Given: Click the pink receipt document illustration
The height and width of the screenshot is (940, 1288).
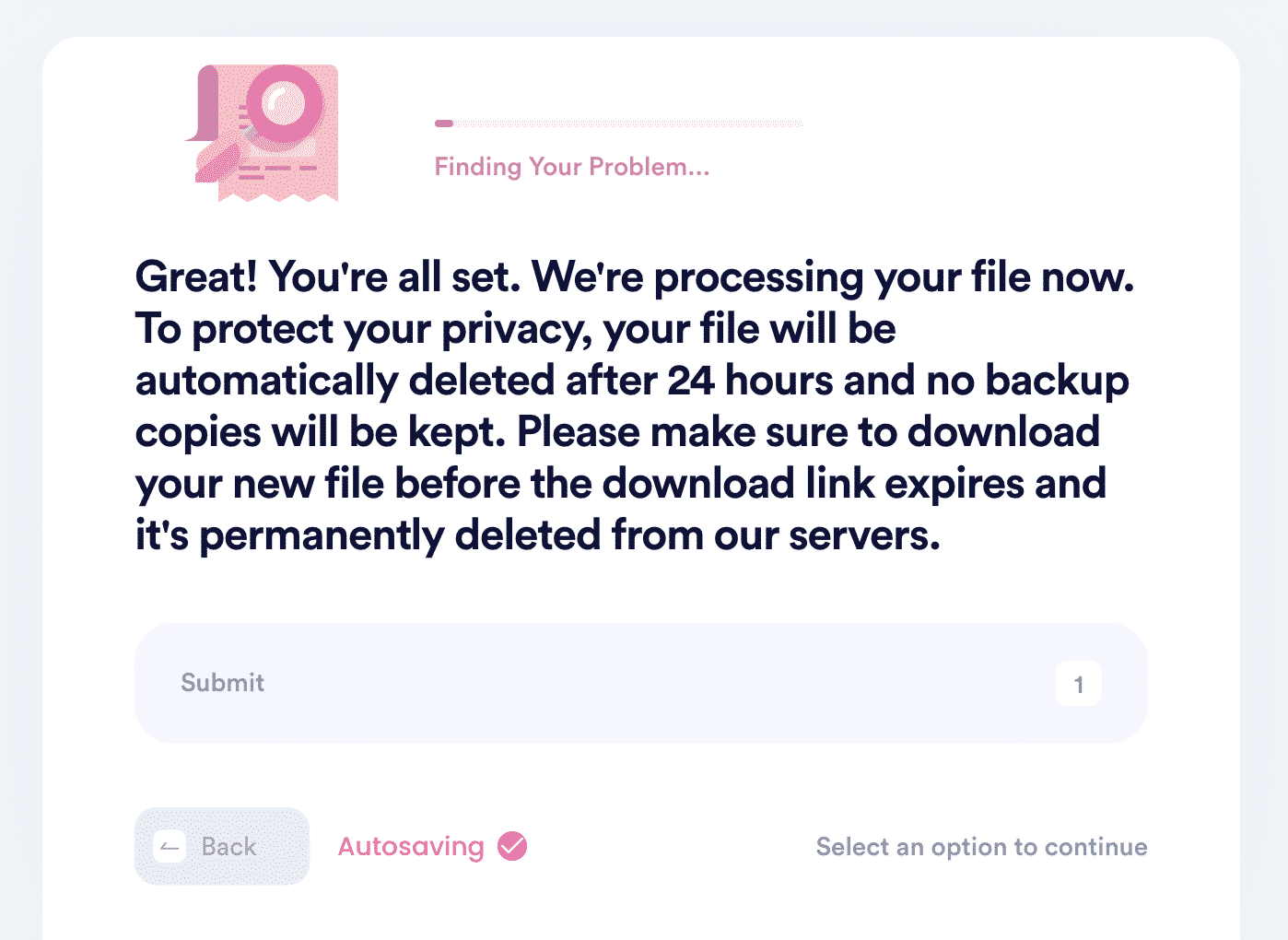Looking at the screenshot, I should pos(263,133).
